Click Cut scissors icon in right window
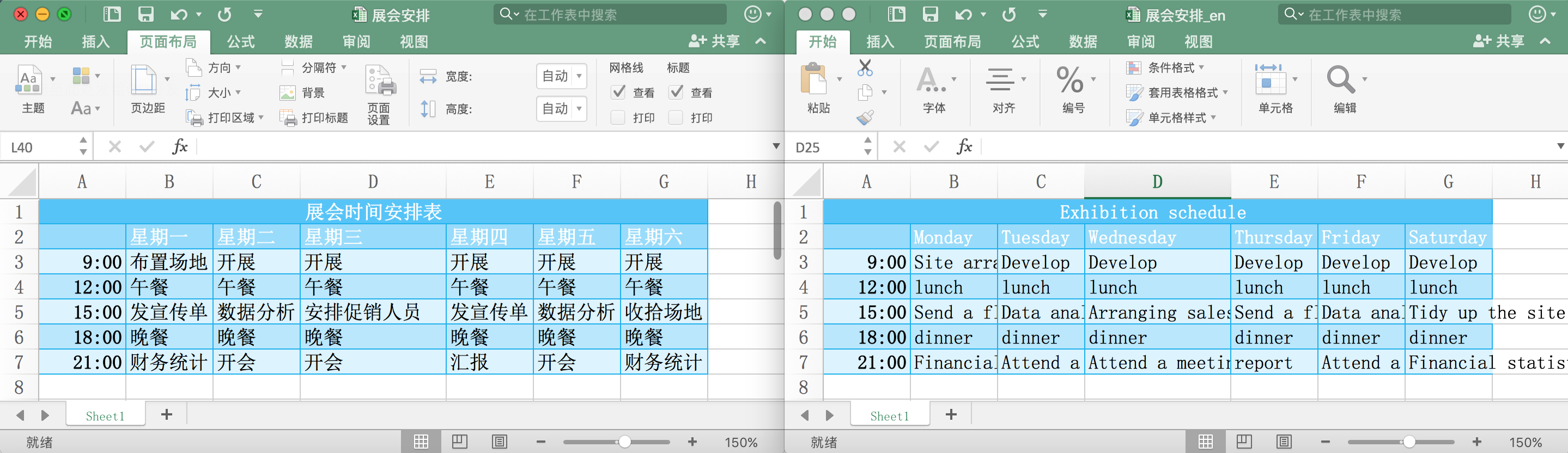 tap(864, 68)
